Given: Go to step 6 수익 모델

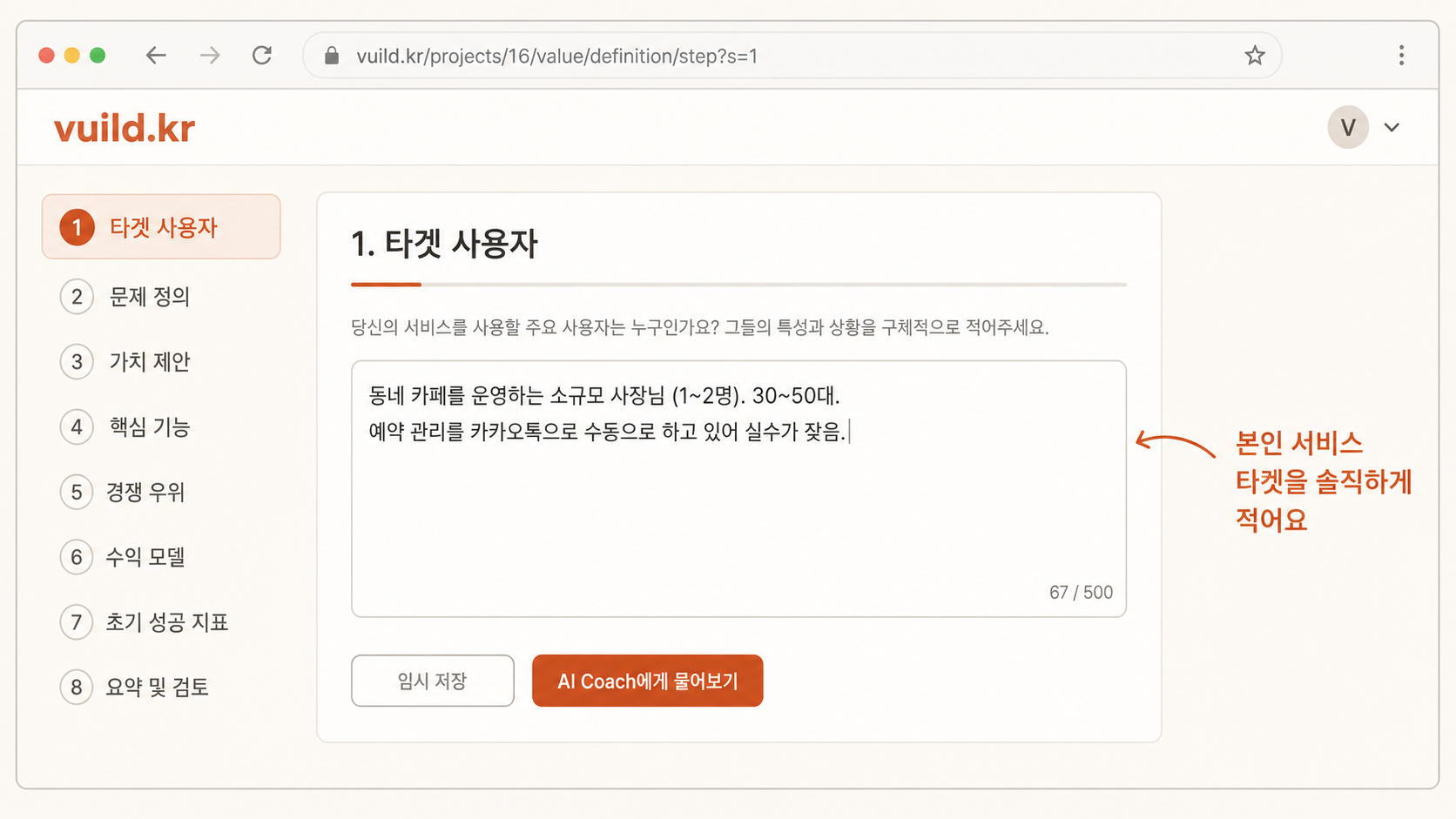Looking at the screenshot, I should (123, 557).
